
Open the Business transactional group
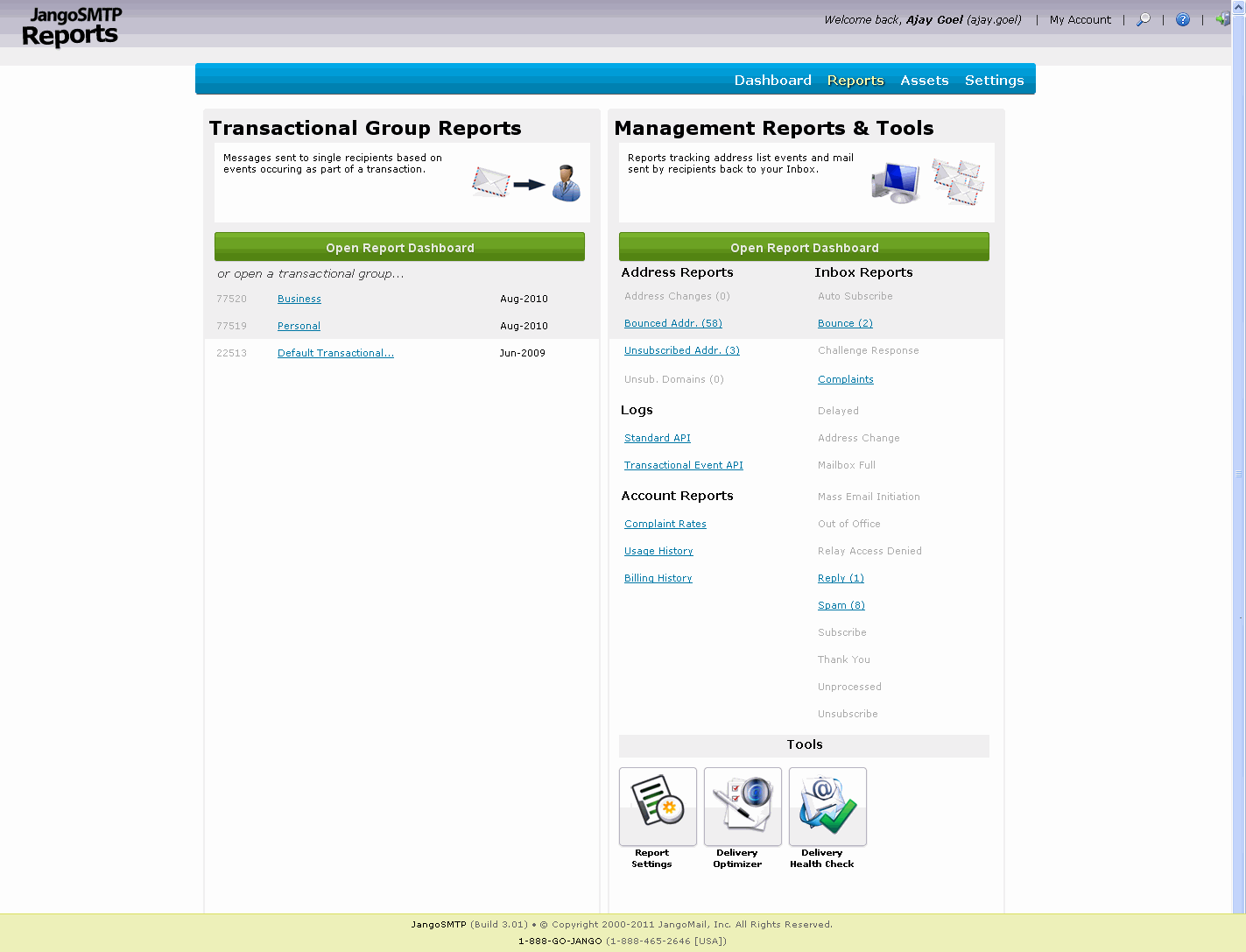click(x=299, y=299)
